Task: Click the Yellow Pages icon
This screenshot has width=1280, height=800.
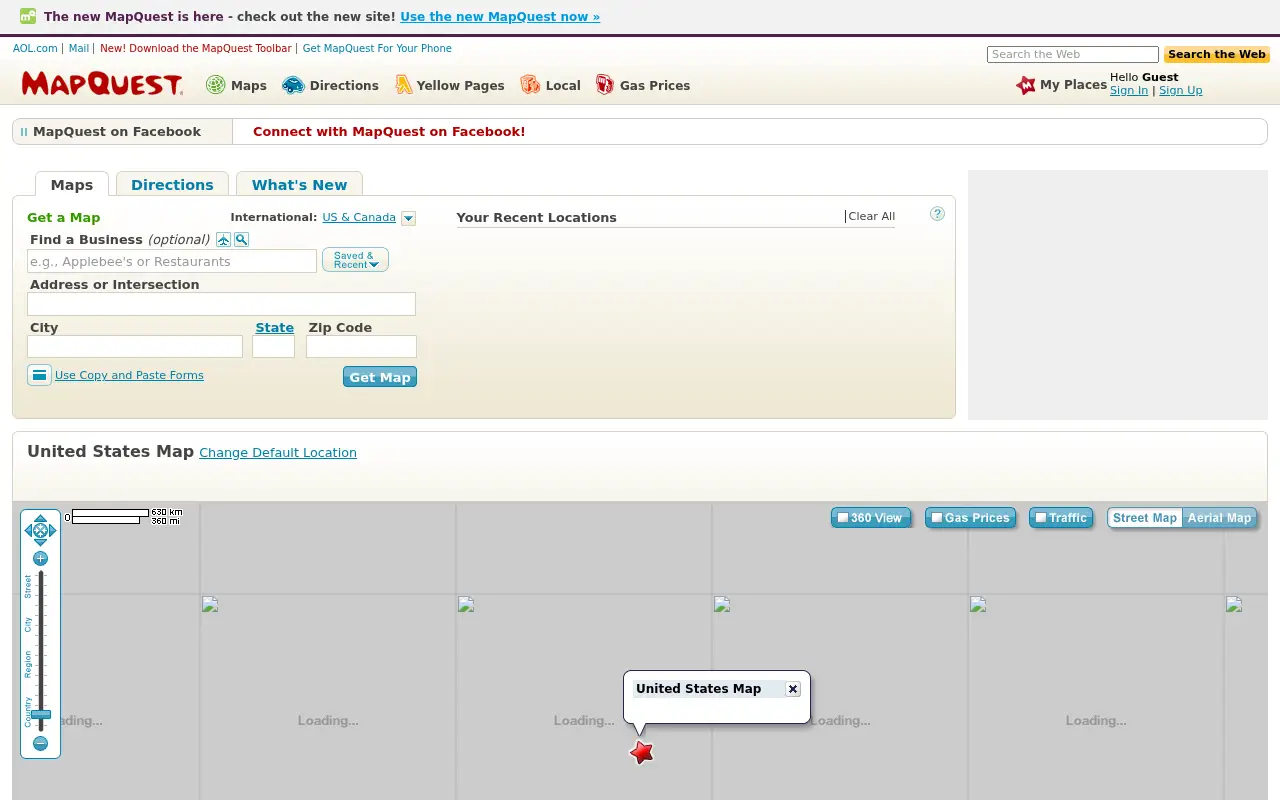Action: point(403,85)
